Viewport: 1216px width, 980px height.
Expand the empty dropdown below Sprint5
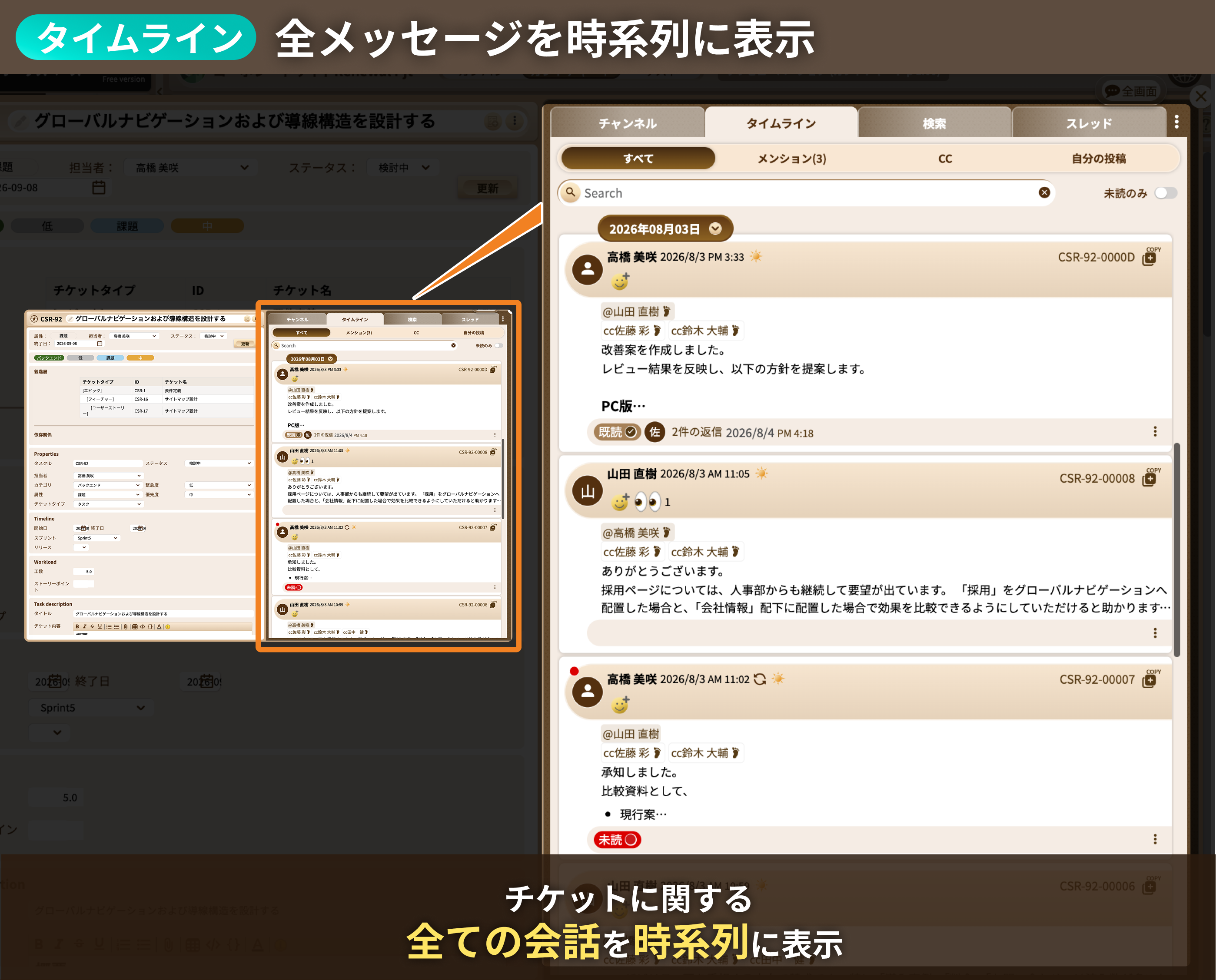click(50, 732)
